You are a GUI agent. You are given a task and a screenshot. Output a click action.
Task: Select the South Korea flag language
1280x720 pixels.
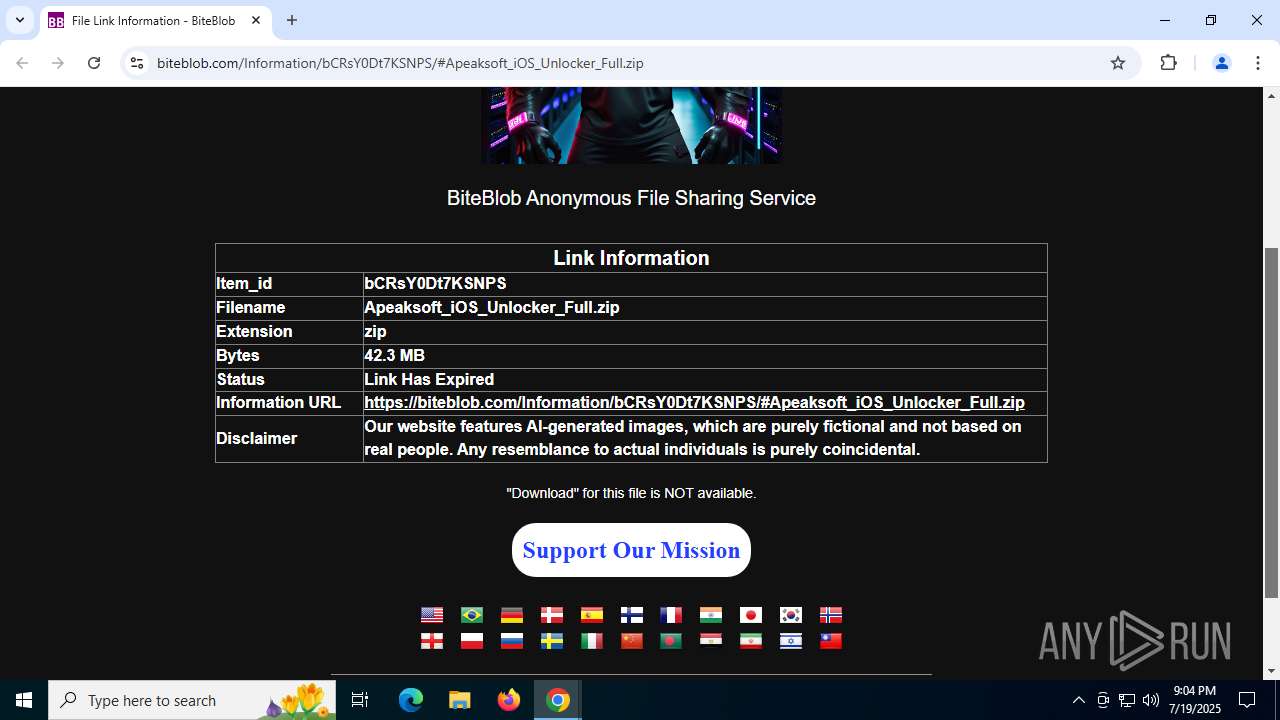(x=791, y=615)
